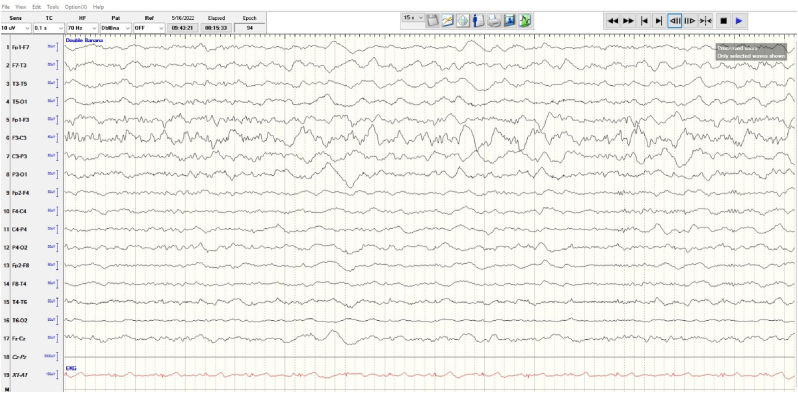Select channel 9 Fp2-F4 label

[x=21, y=193]
